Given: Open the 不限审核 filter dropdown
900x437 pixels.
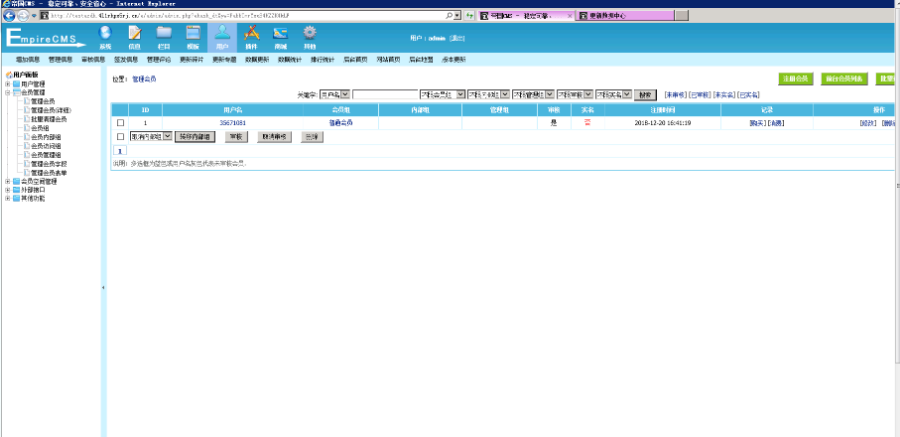Looking at the screenshot, I should (x=575, y=94).
